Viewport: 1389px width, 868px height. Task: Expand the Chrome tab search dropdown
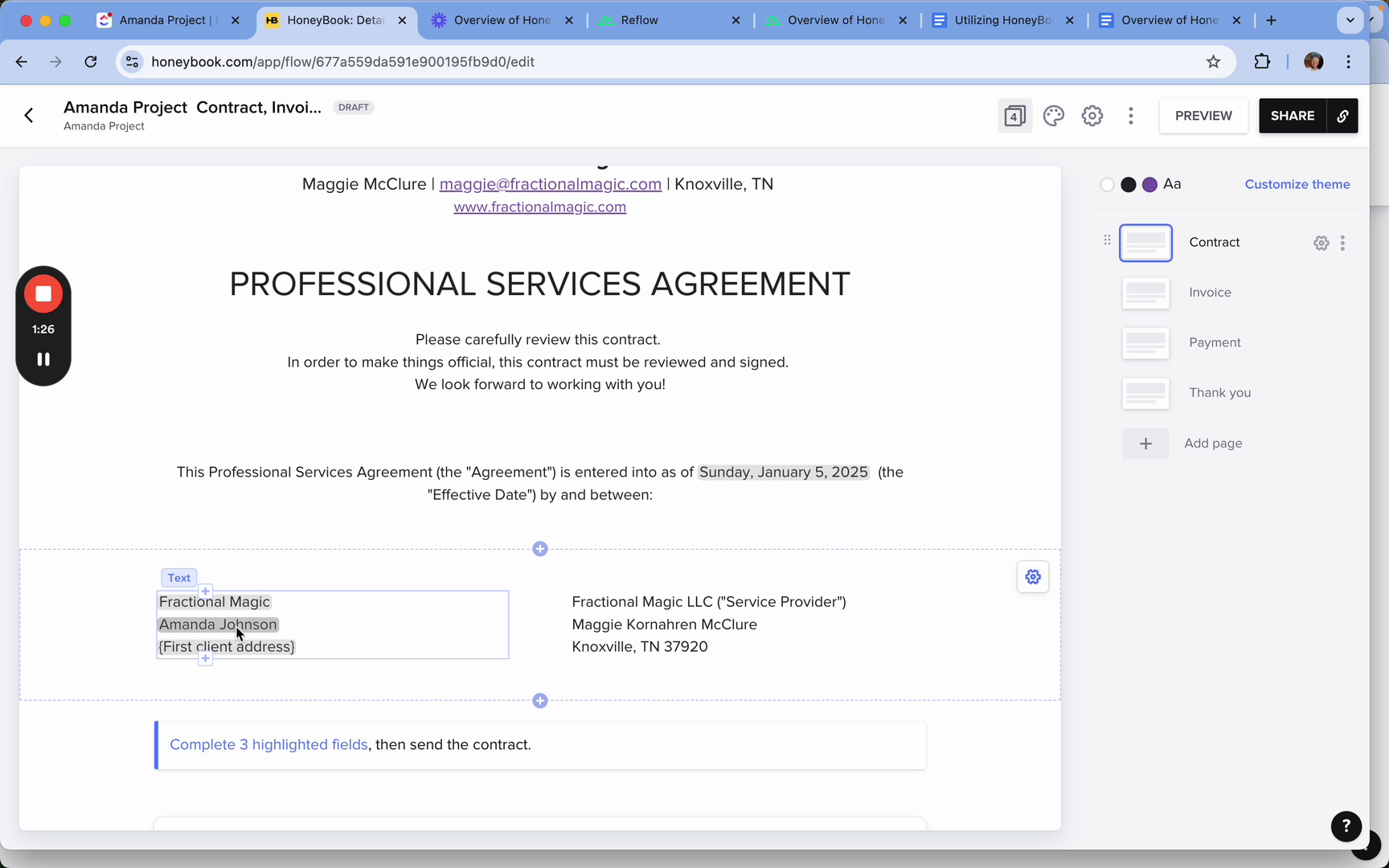[1350, 20]
